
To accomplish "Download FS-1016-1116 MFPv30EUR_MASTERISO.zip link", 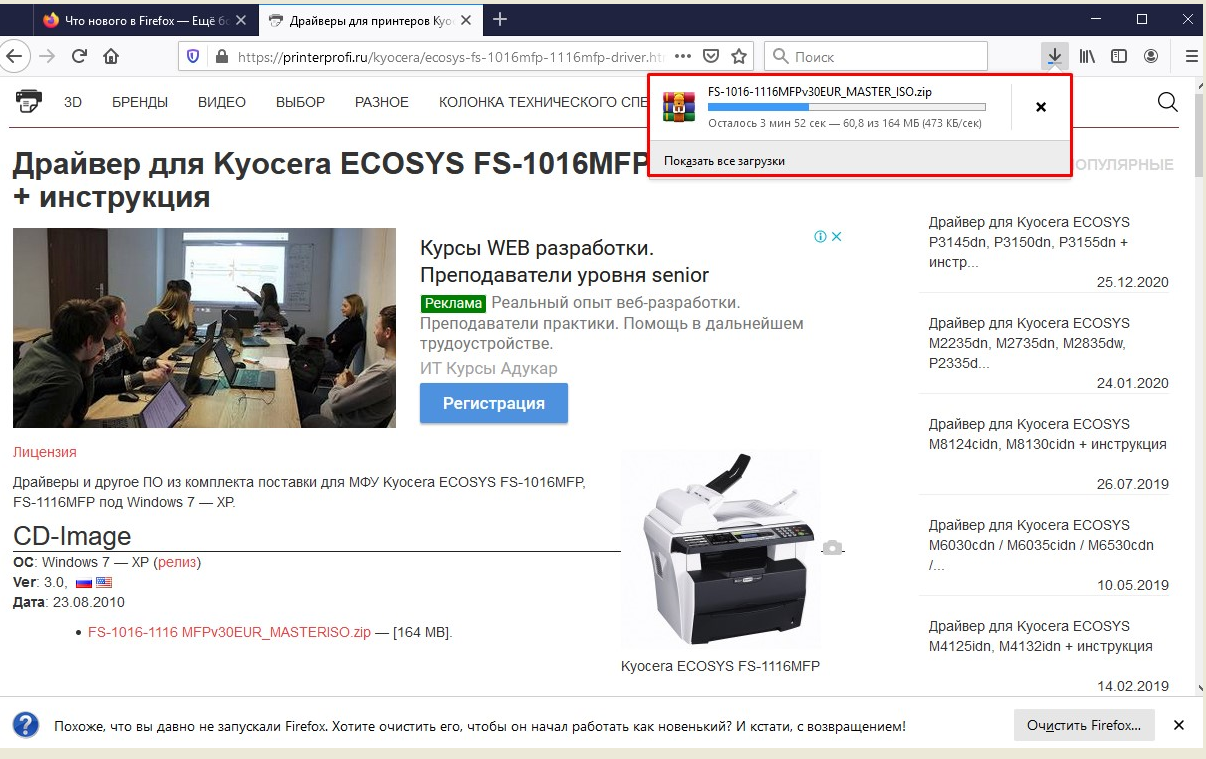I will [x=229, y=632].
